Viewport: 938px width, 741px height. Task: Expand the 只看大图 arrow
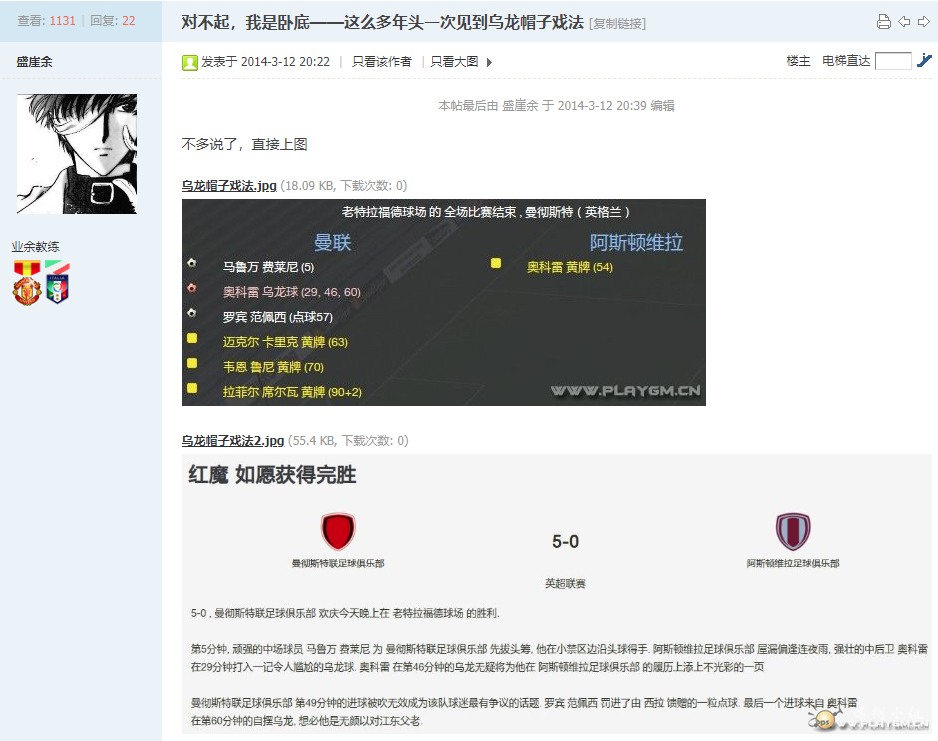(489, 62)
